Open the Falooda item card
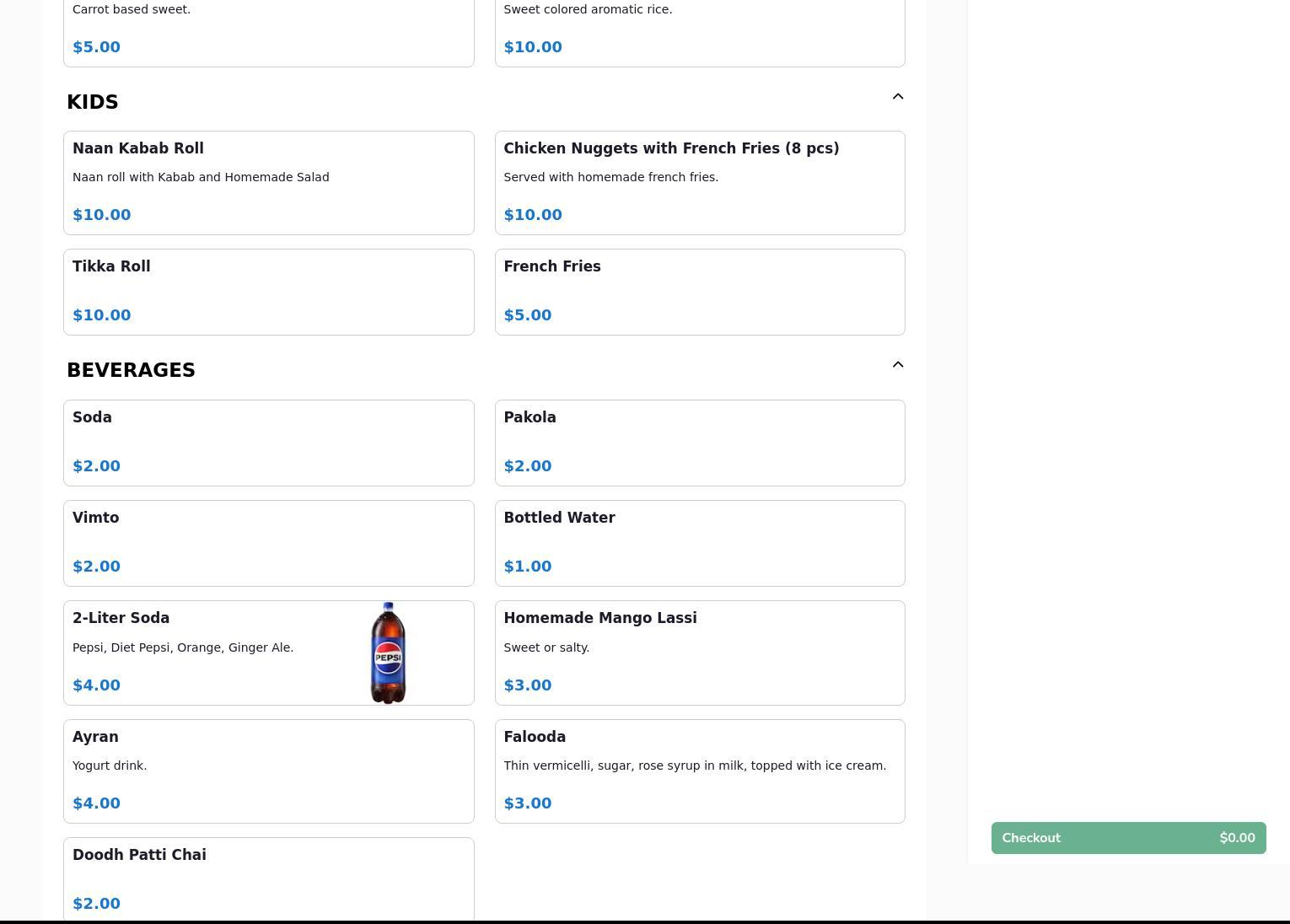This screenshot has width=1290, height=924. (x=699, y=771)
